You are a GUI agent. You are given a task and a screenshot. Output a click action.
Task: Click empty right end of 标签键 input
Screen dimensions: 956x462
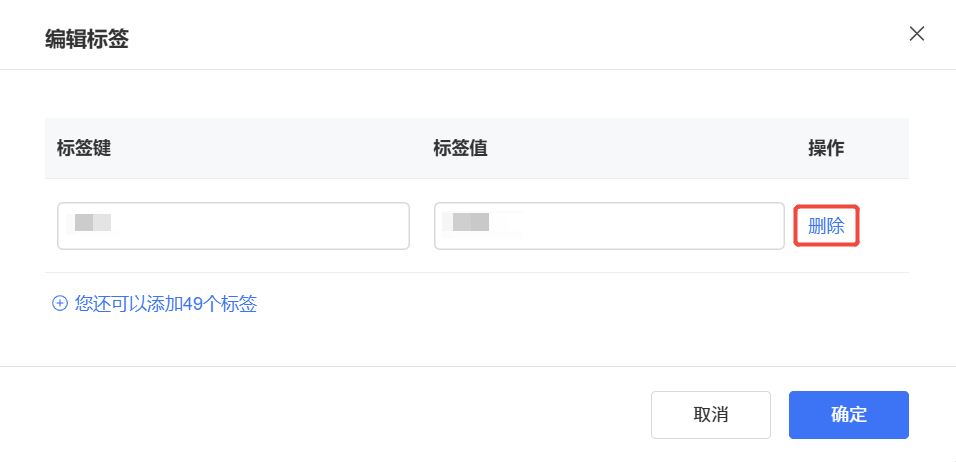pyautogui.click(x=370, y=226)
